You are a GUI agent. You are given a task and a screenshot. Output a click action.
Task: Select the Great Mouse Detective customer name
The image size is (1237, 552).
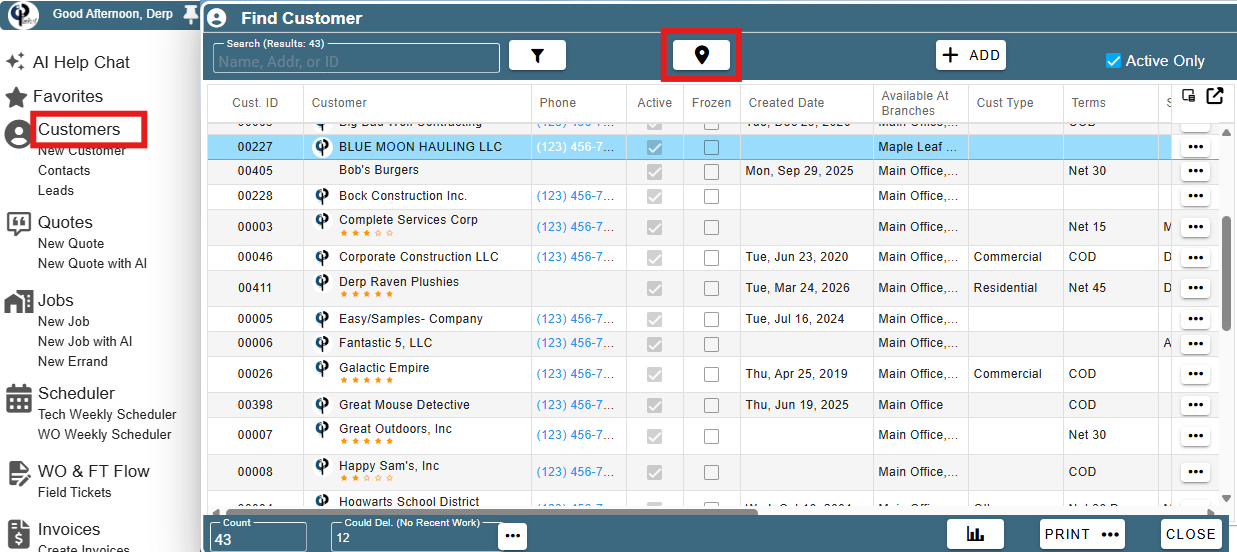(404, 405)
